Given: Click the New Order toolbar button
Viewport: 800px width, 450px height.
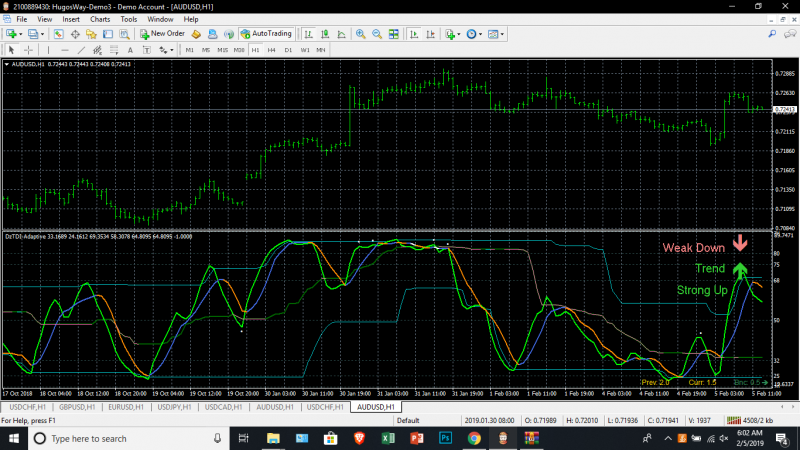Looking at the screenshot, I should (x=162, y=34).
